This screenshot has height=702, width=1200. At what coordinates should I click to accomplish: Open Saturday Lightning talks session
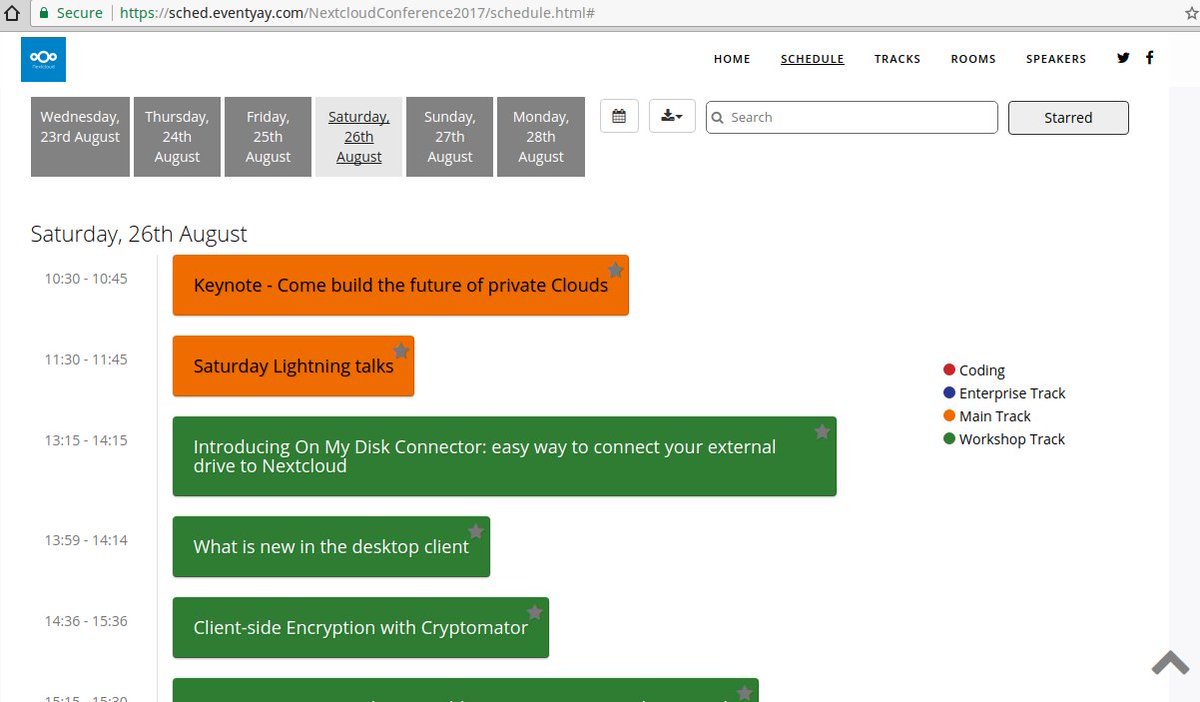coord(293,366)
